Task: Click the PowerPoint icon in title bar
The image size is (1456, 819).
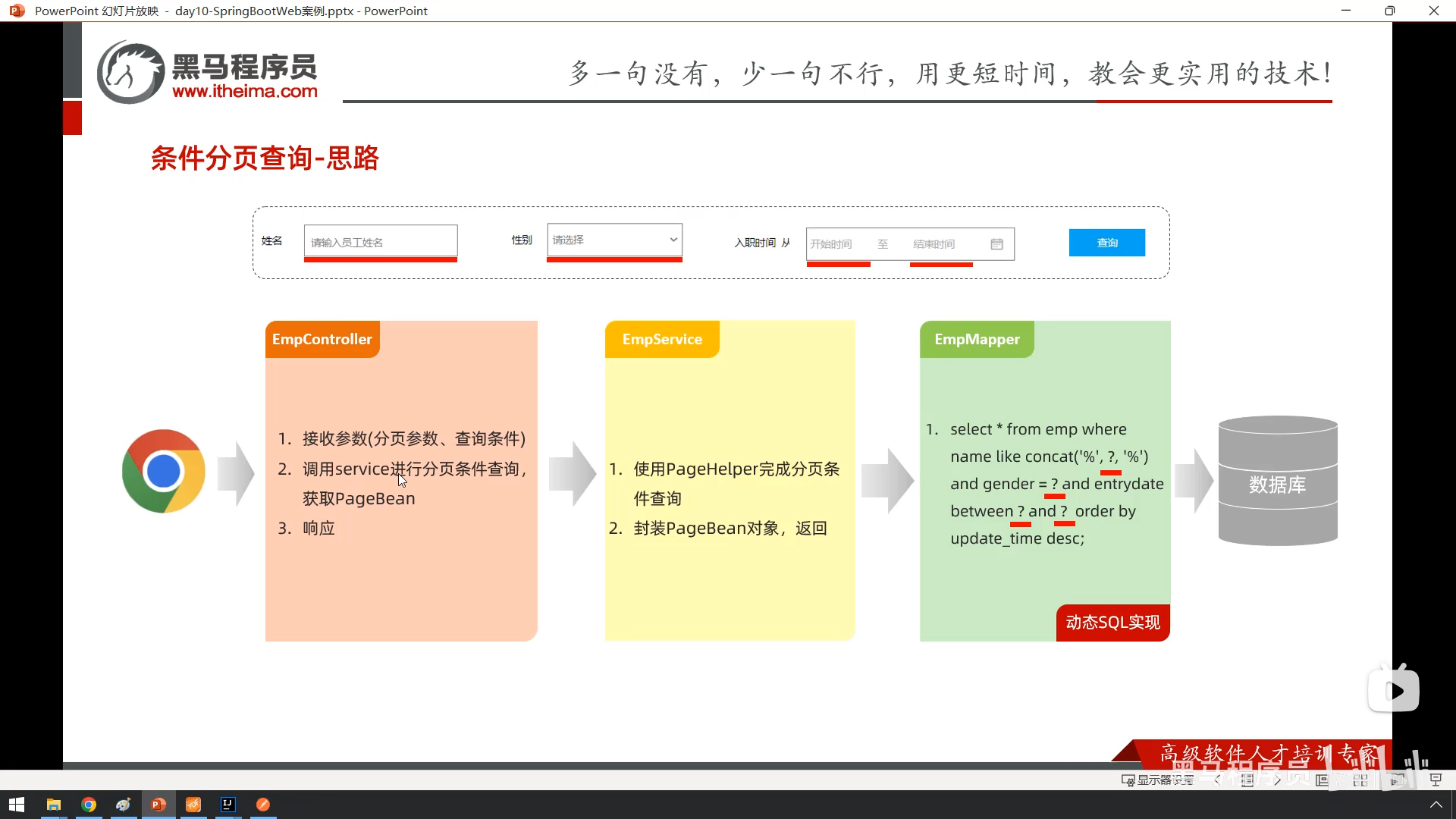Action: 17,11
